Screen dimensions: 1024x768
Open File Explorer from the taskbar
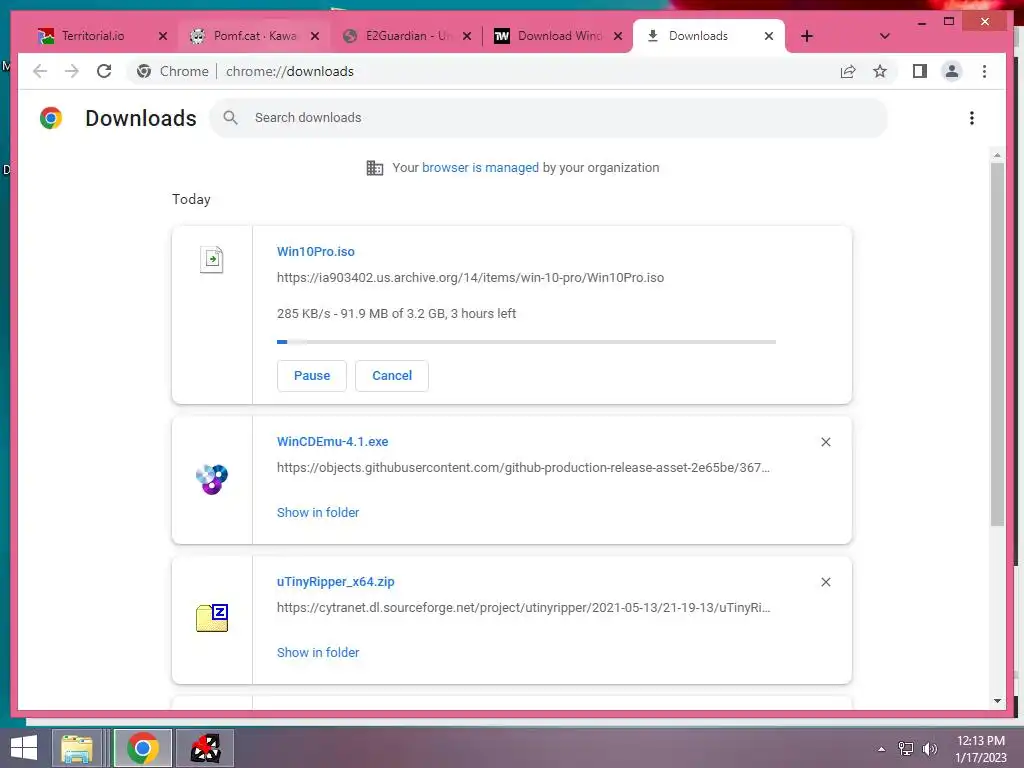point(76,748)
